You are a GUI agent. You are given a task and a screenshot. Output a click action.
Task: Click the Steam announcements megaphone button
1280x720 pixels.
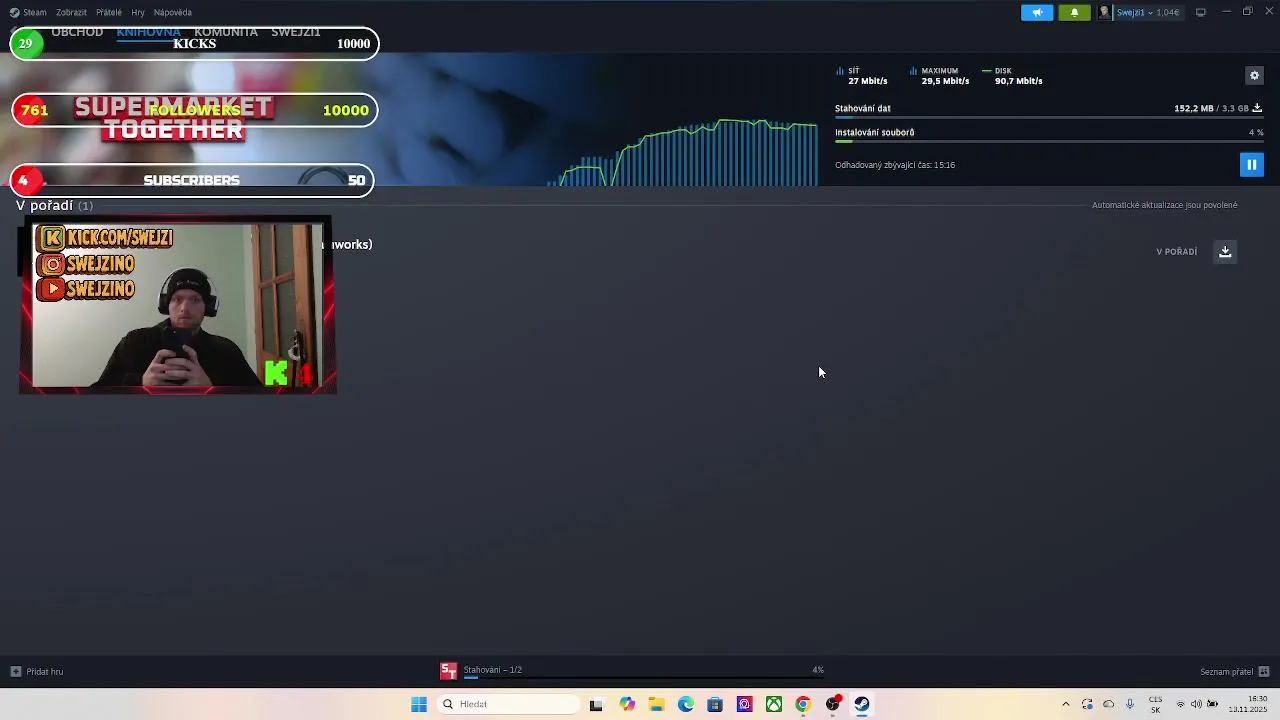pyautogui.click(x=1037, y=12)
